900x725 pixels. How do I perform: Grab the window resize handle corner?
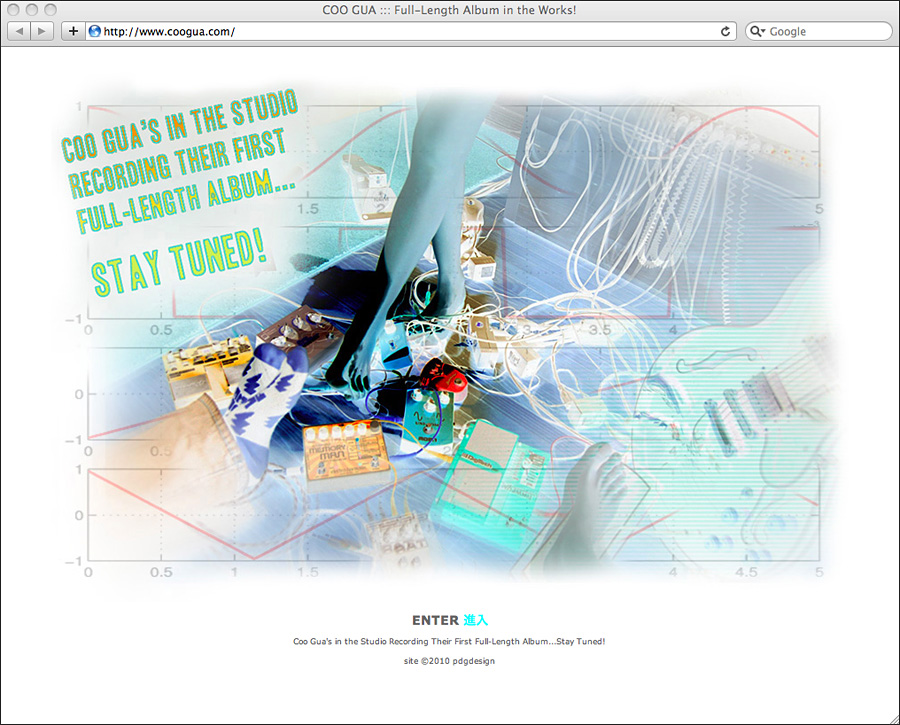(893, 718)
